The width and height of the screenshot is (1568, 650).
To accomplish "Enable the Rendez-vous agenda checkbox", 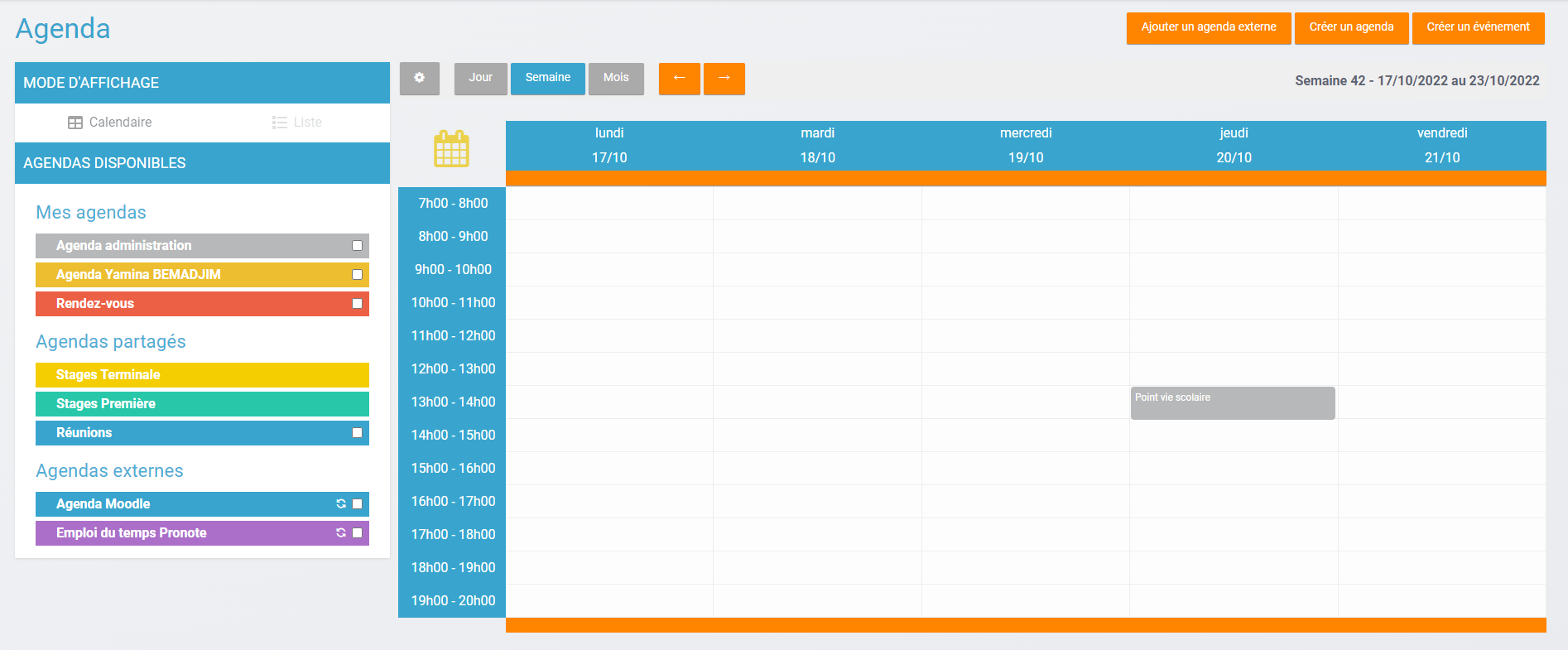I will point(357,304).
